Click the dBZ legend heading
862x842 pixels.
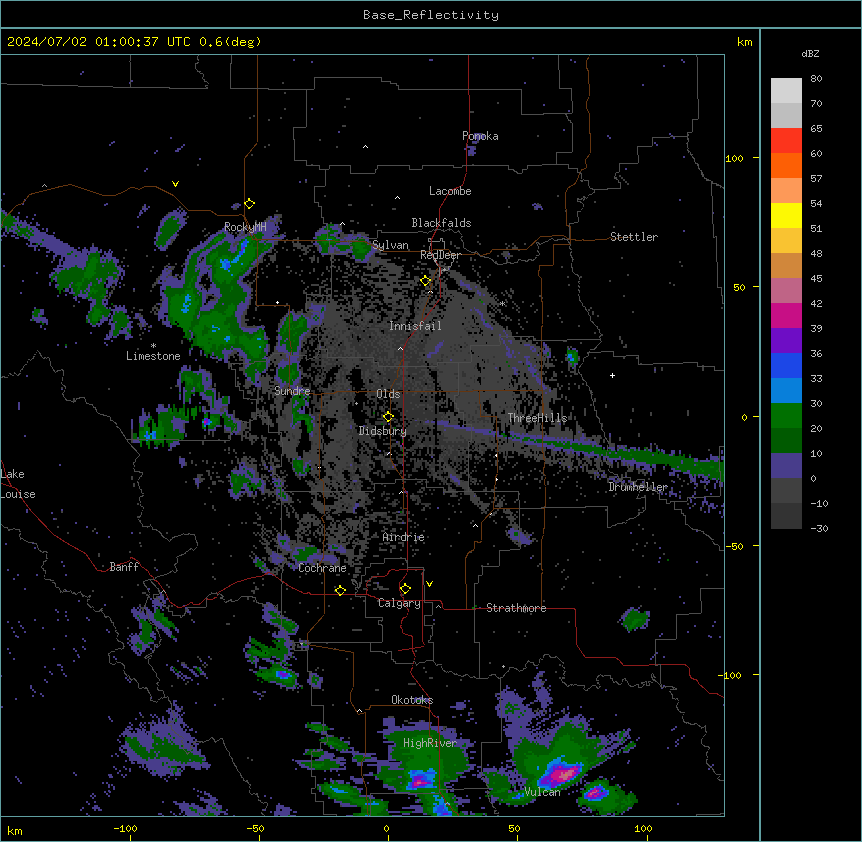tap(810, 54)
